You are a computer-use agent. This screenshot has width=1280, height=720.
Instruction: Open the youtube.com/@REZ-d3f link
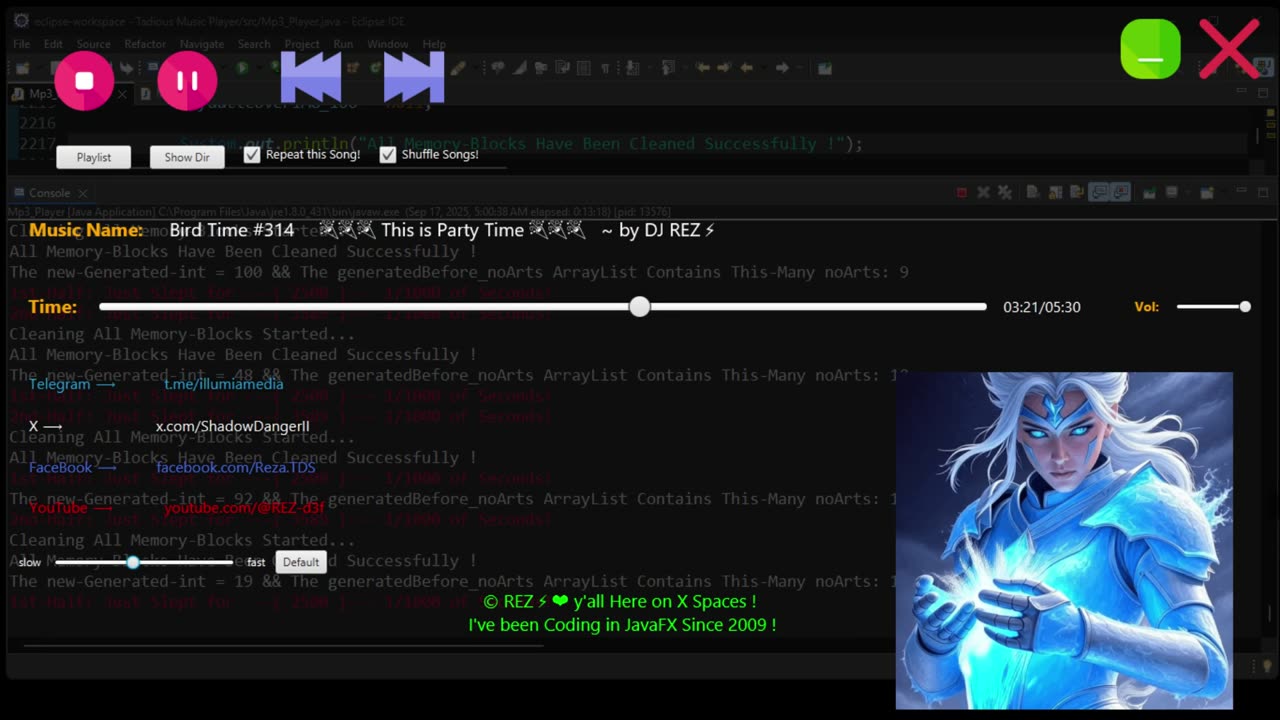point(244,508)
